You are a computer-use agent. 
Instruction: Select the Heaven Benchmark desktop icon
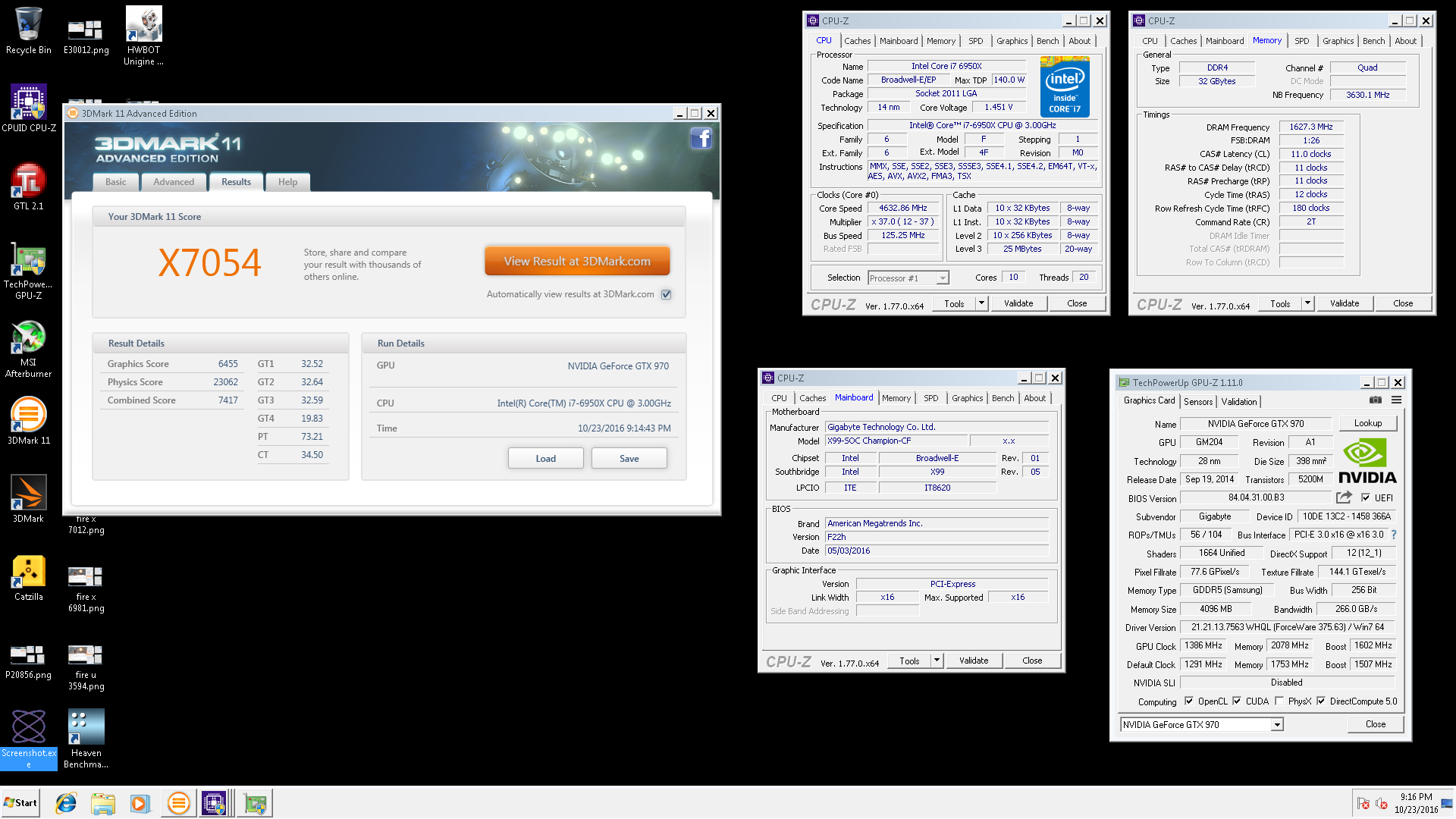(86, 739)
